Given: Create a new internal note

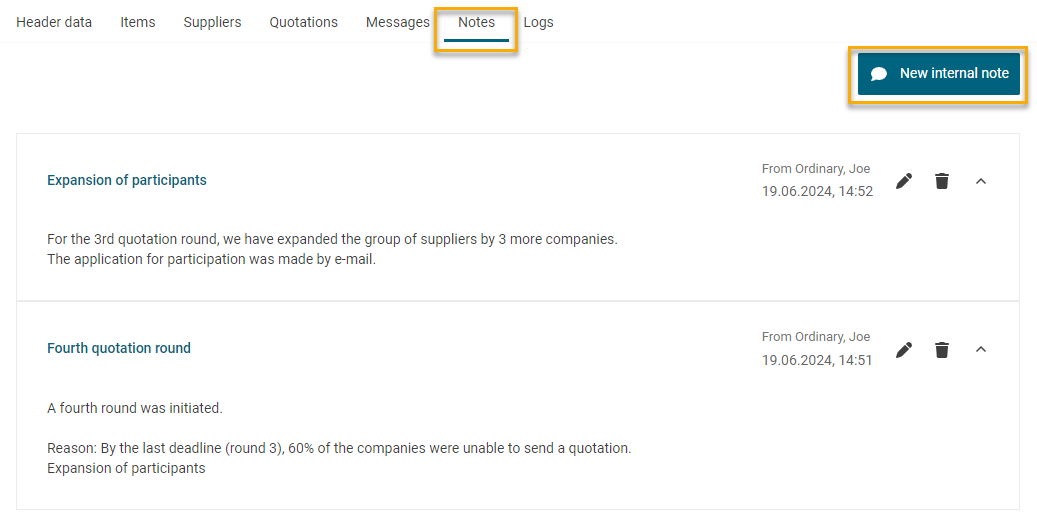Looking at the screenshot, I should click(938, 73).
